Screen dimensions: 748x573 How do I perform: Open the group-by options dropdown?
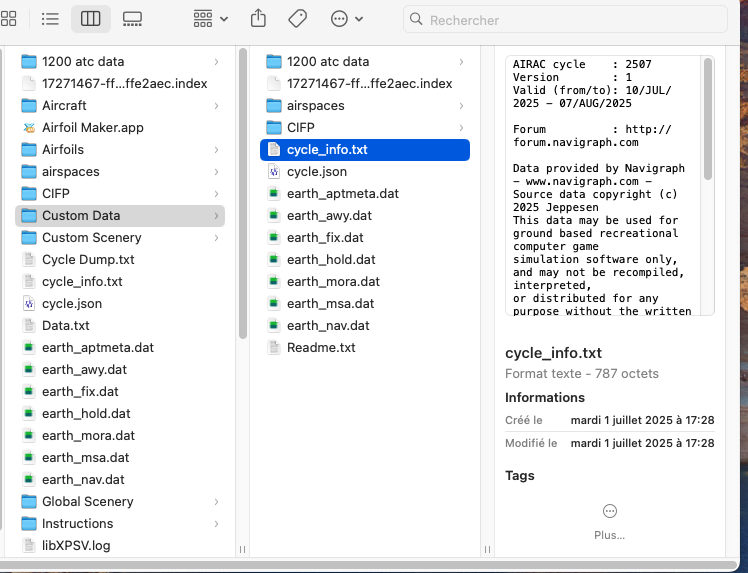[x=210, y=19]
